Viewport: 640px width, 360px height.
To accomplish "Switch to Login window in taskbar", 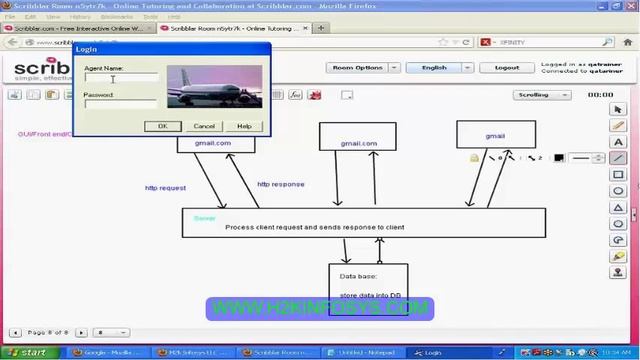I will 447,353.
